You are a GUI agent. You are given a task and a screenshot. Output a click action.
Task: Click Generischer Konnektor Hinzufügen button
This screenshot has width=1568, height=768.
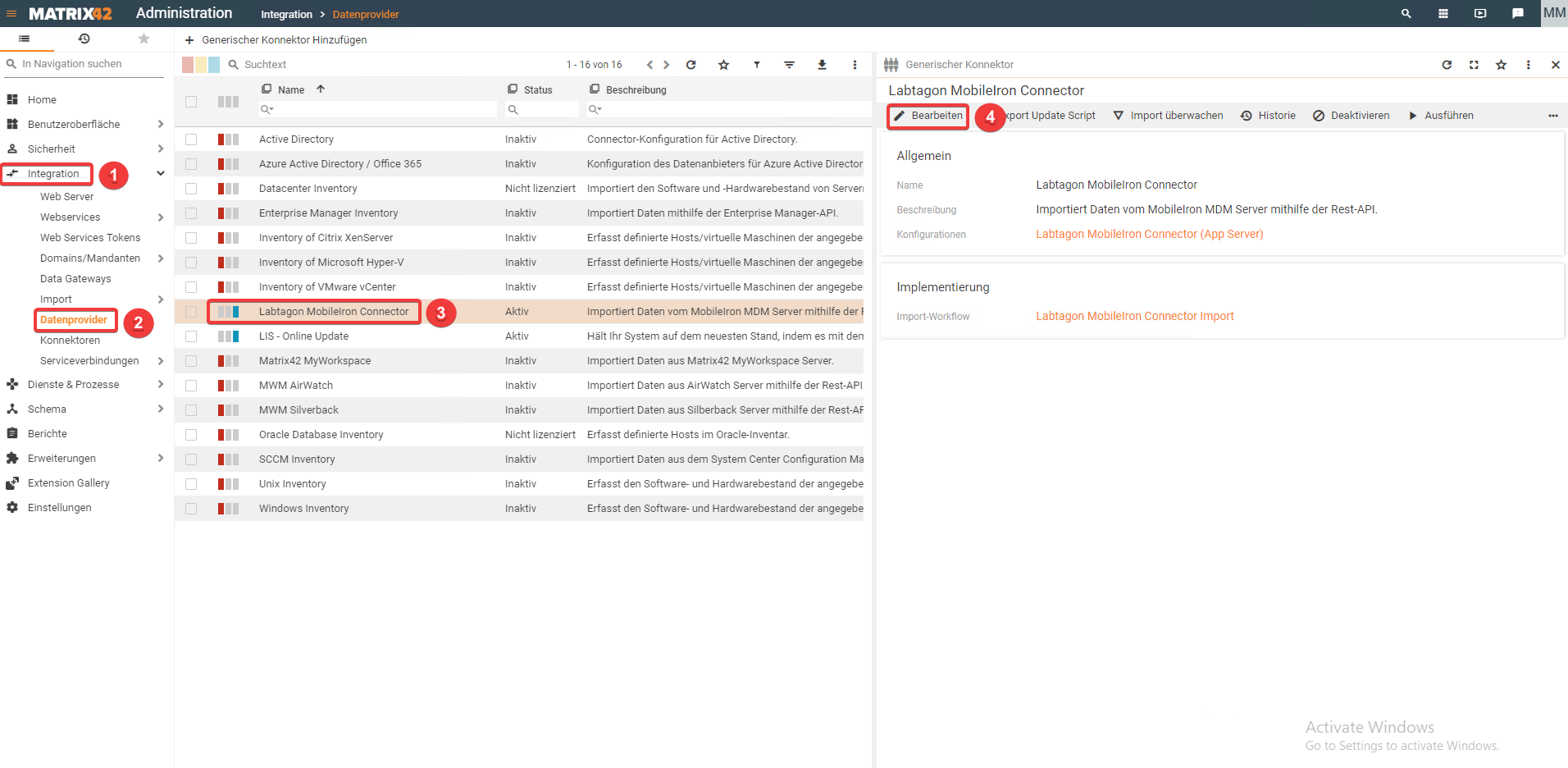pyautogui.click(x=276, y=39)
